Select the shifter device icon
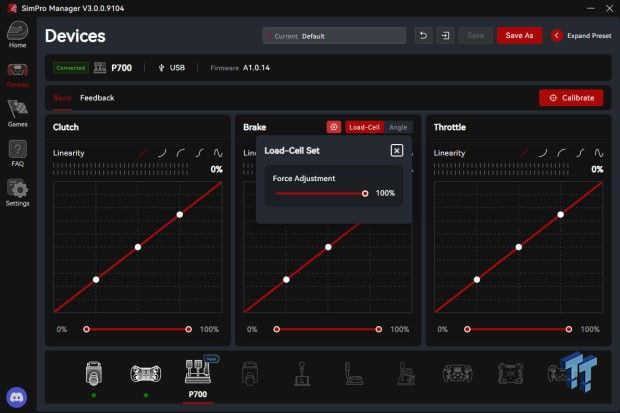 [x=302, y=373]
